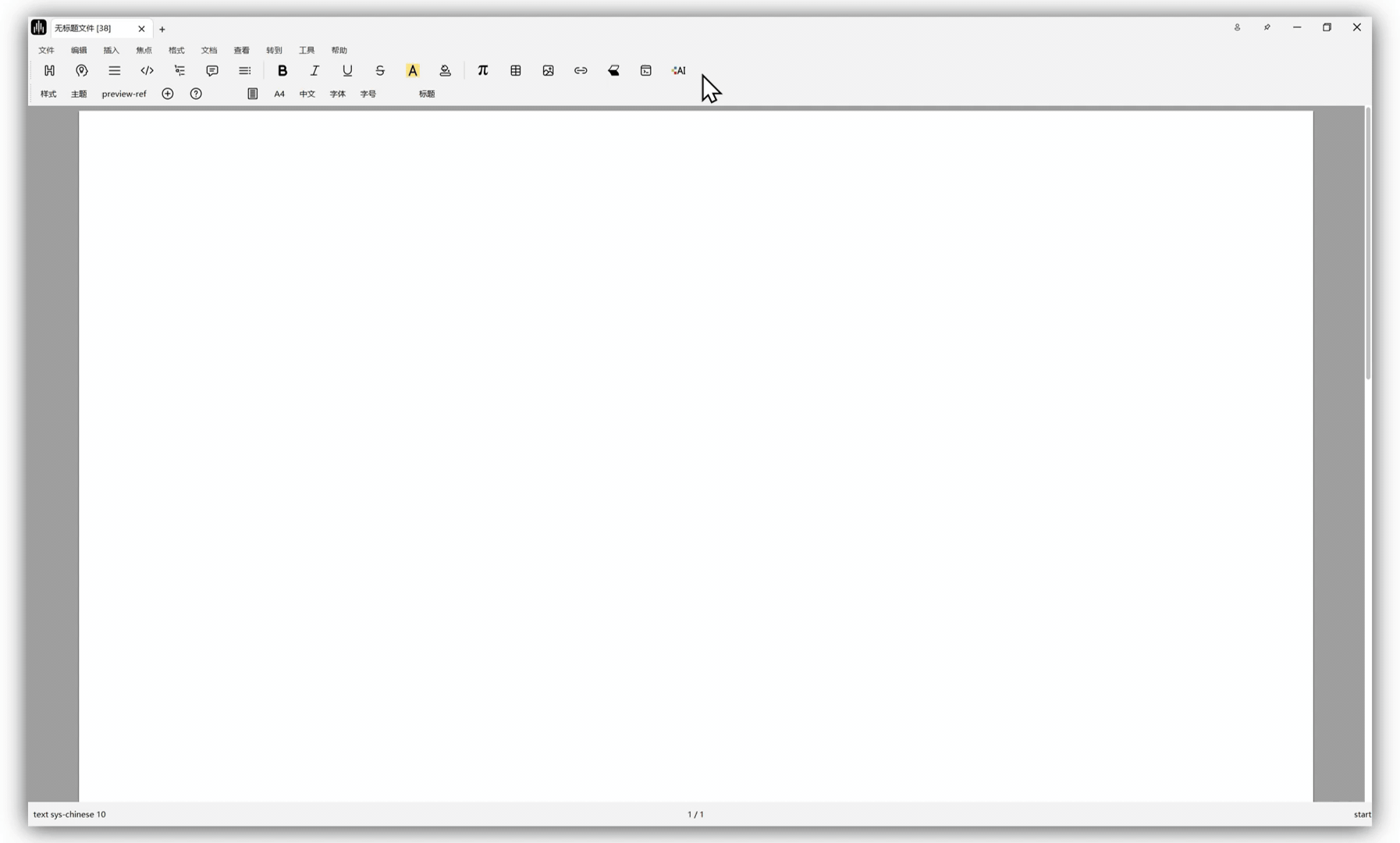Insert a table using the grid icon
Image resolution: width=1400 pixels, height=843 pixels.
[x=515, y=70]
